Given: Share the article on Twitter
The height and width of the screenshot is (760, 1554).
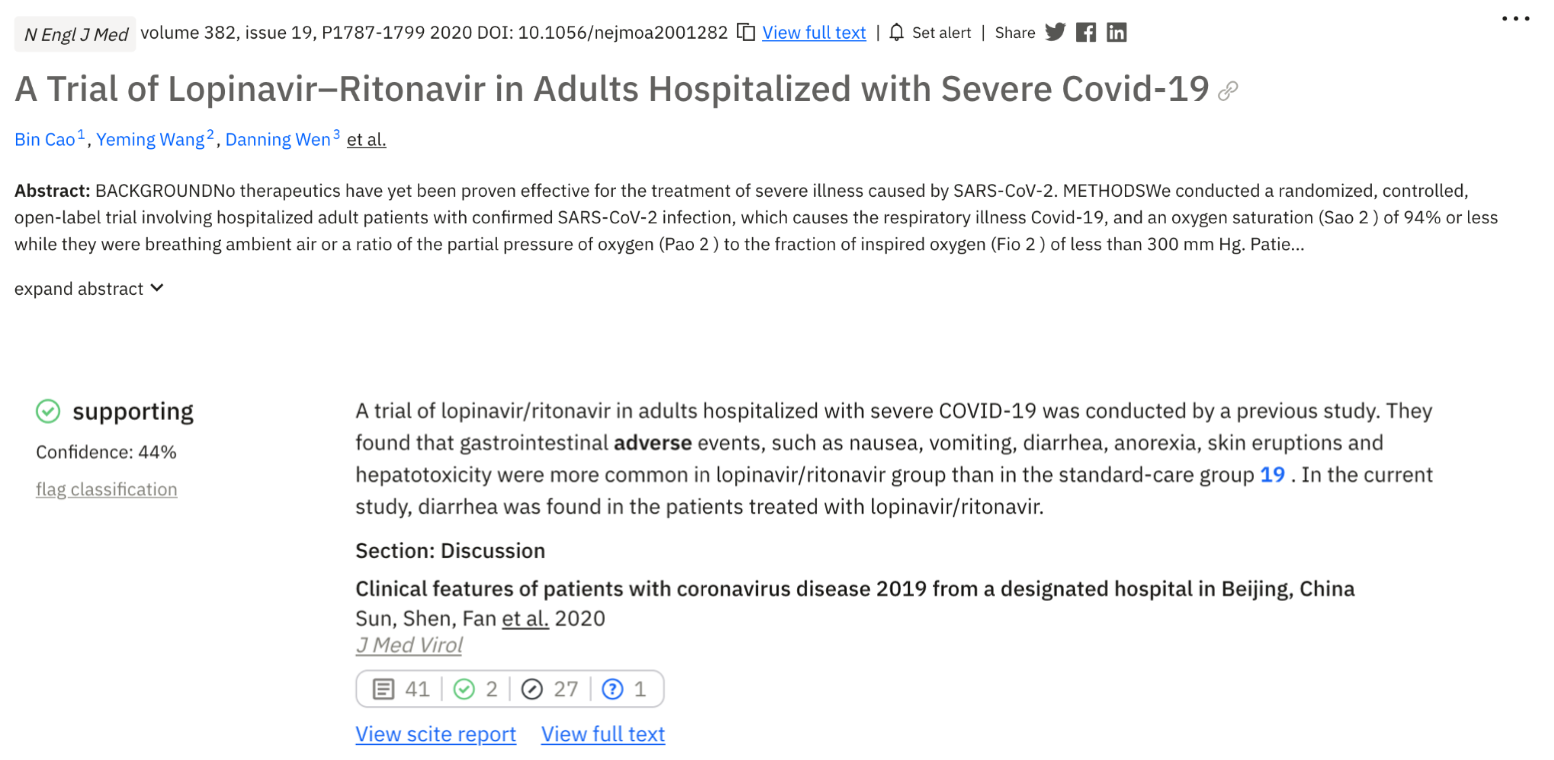Looking at the screenshot, I should coord(1056,31).
